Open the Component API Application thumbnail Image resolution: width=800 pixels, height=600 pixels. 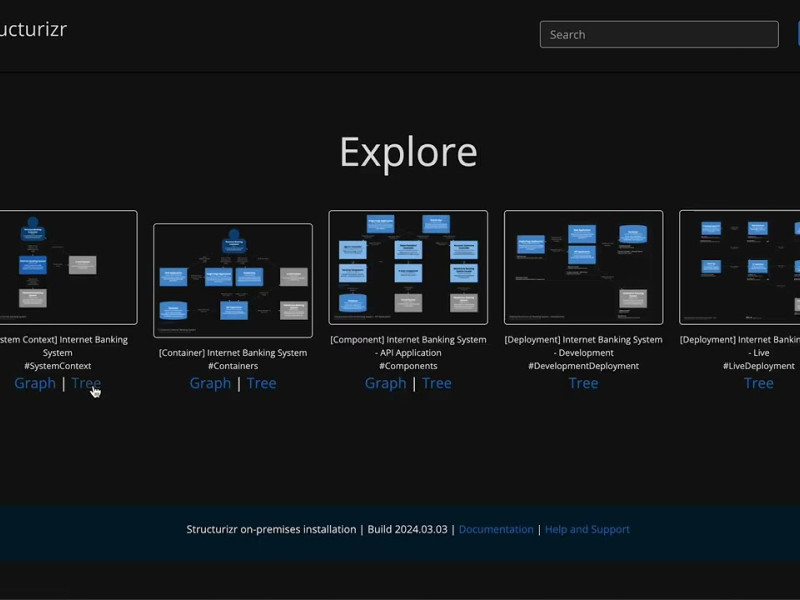tap(408, 267)
